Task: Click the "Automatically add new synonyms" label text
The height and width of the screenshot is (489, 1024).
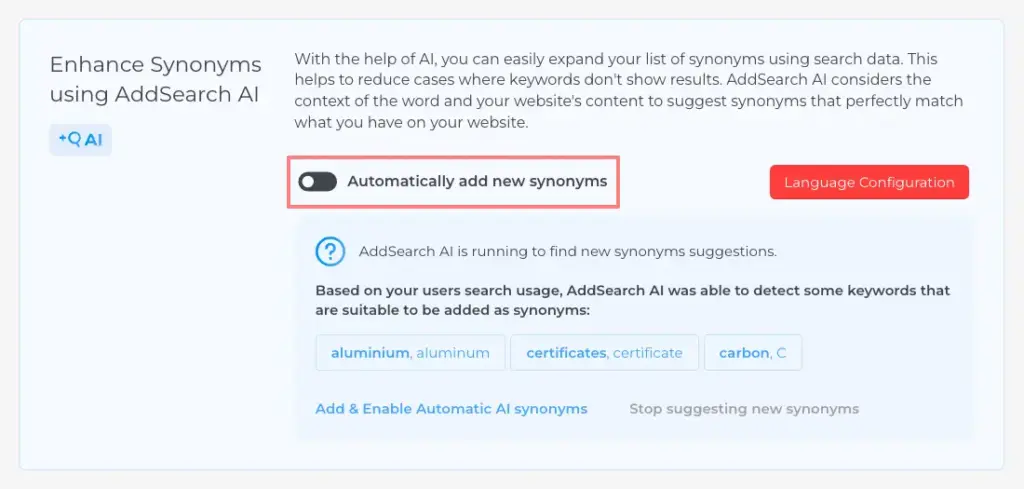Action: click(477, 182)
